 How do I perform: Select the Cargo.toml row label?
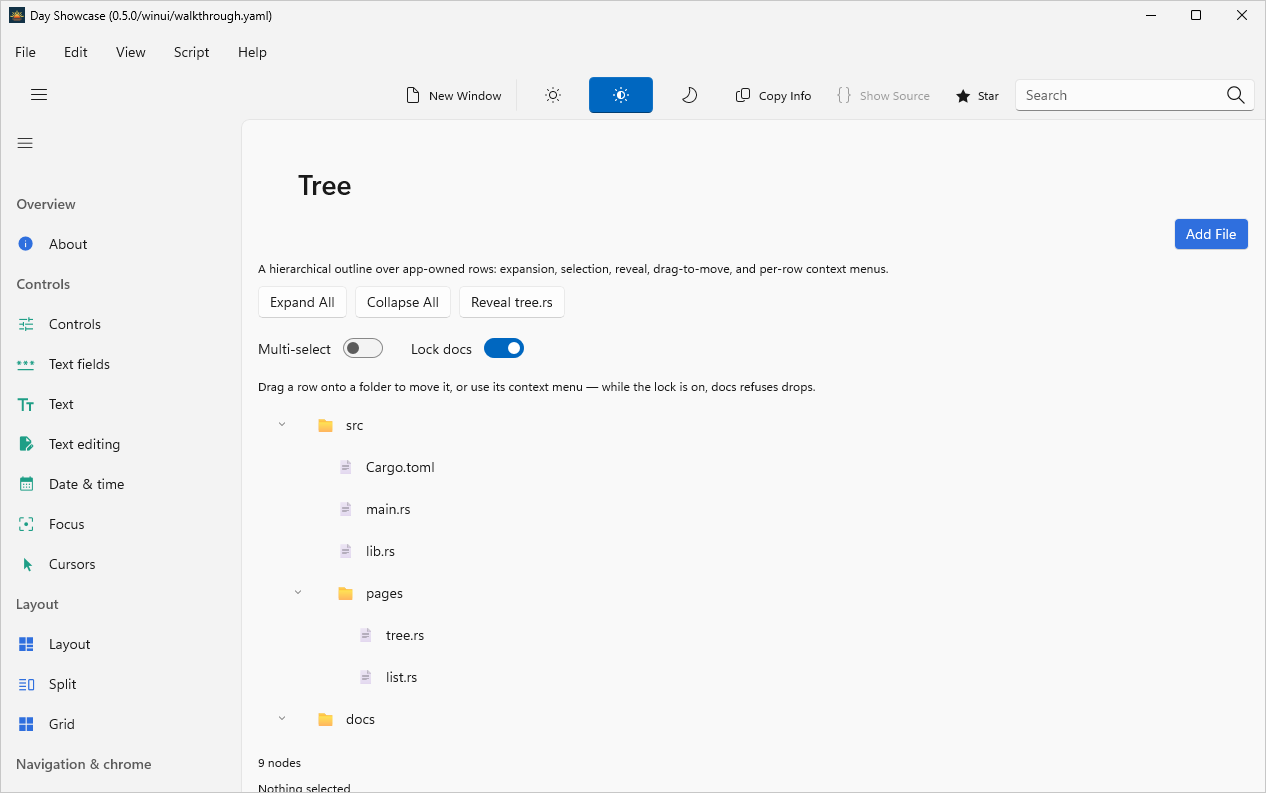tap(400, 467)
